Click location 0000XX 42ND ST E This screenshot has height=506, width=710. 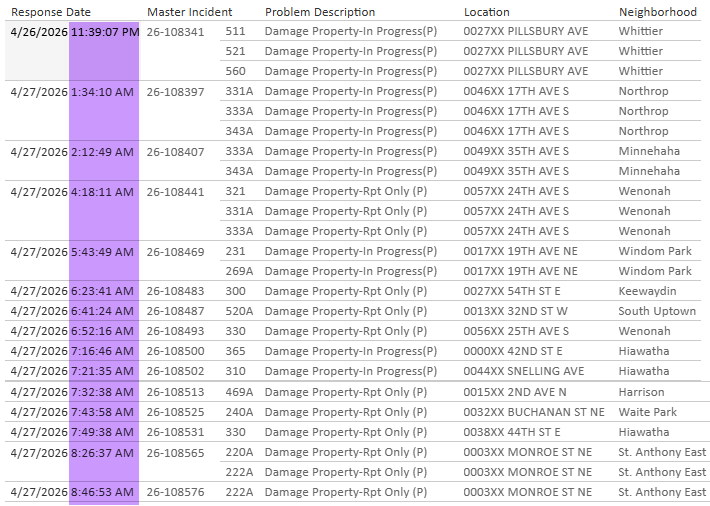pos(513,351)
